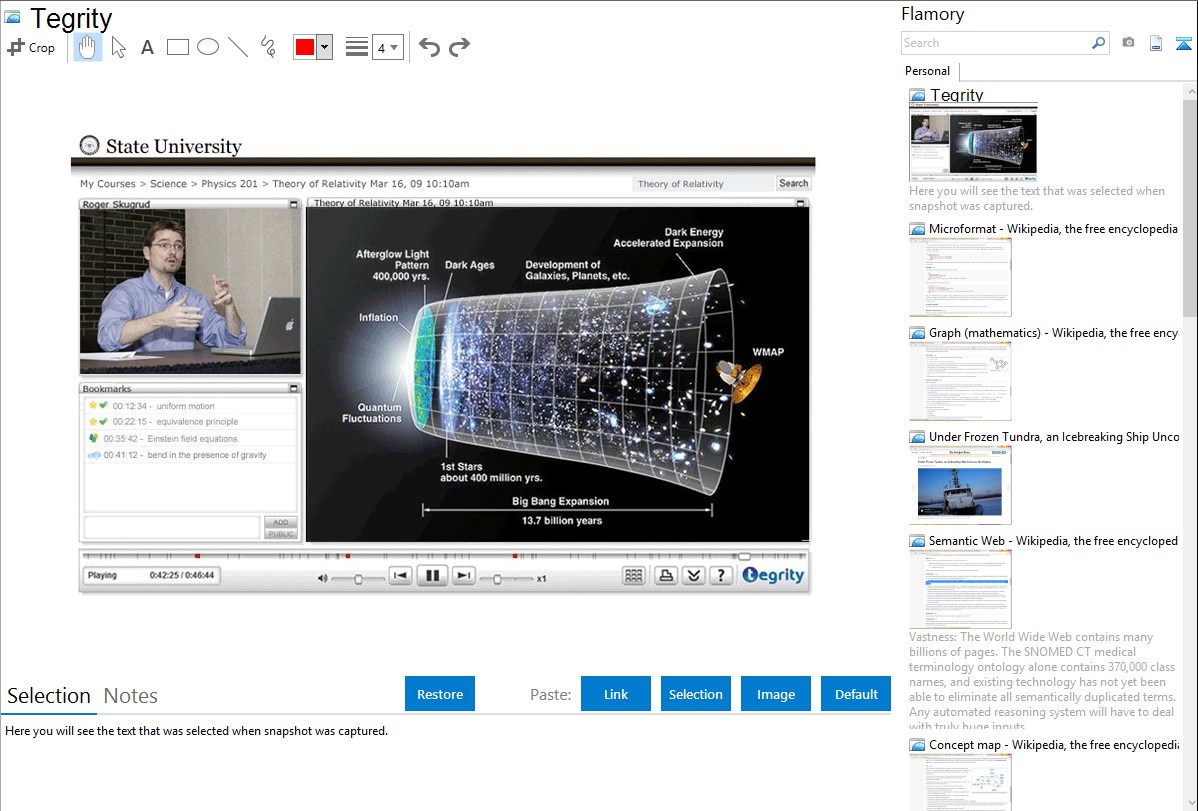Select the Semantic Web snapshot title
Viewport: 1198px width, 811px height.
tap(1053, 541)
